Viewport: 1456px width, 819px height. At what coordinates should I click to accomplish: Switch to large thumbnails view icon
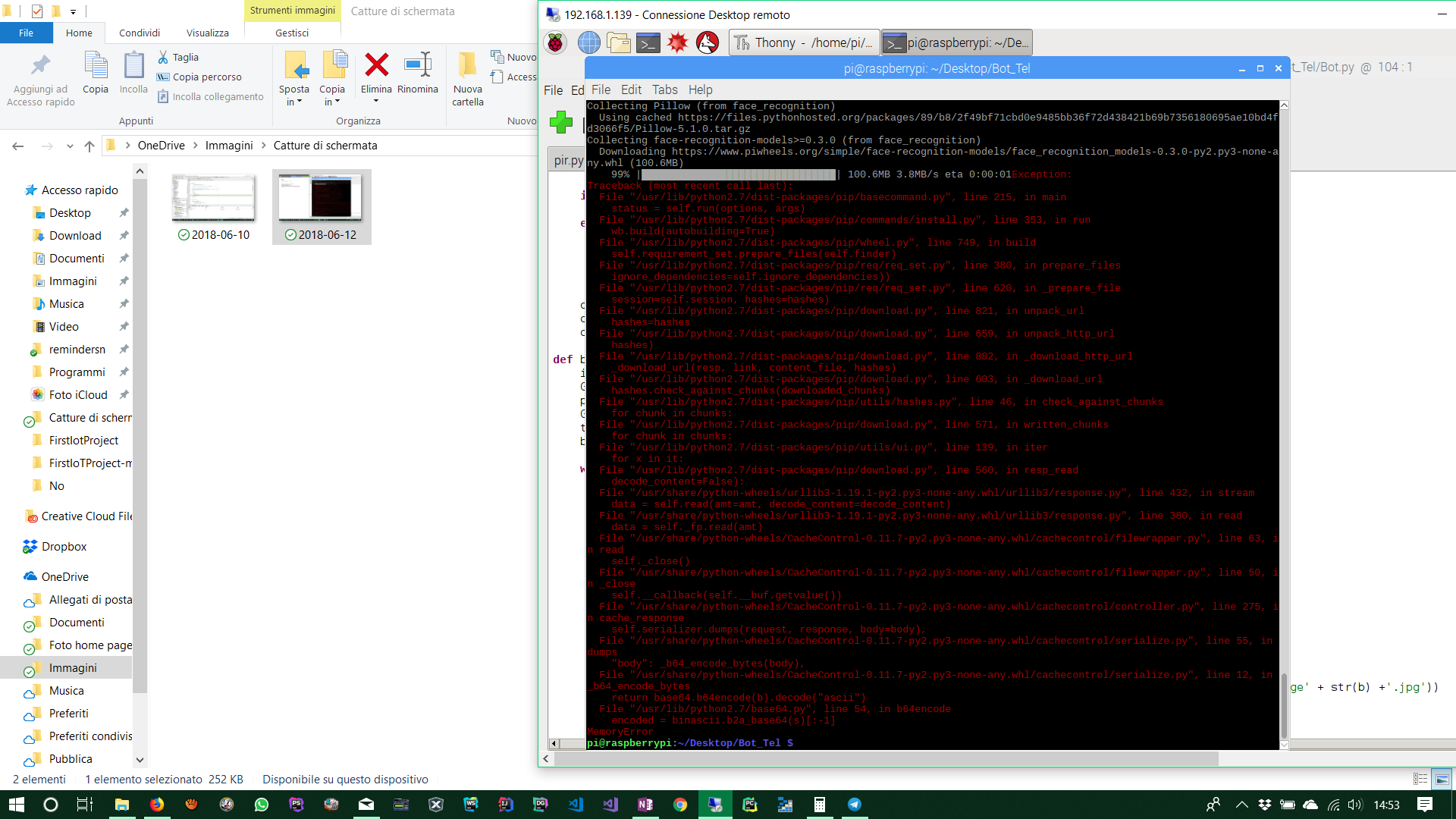pyautogui.click(x=1442, y=779)
